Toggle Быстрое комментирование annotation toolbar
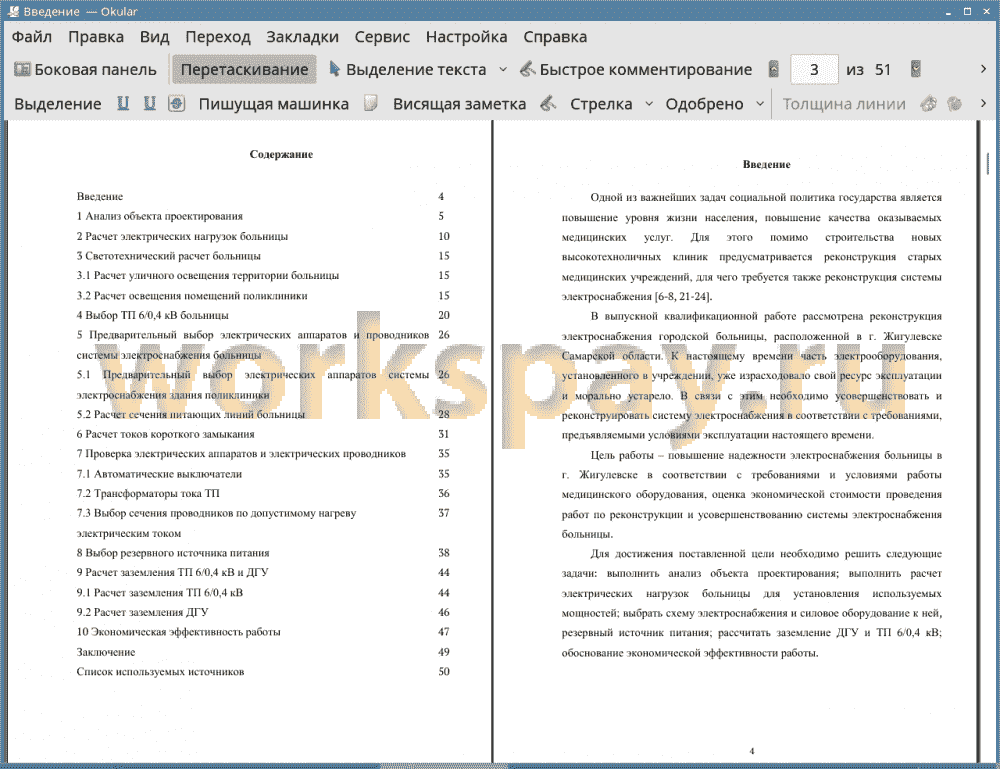This screenshot has width=1000, height=769. (636, 70)
